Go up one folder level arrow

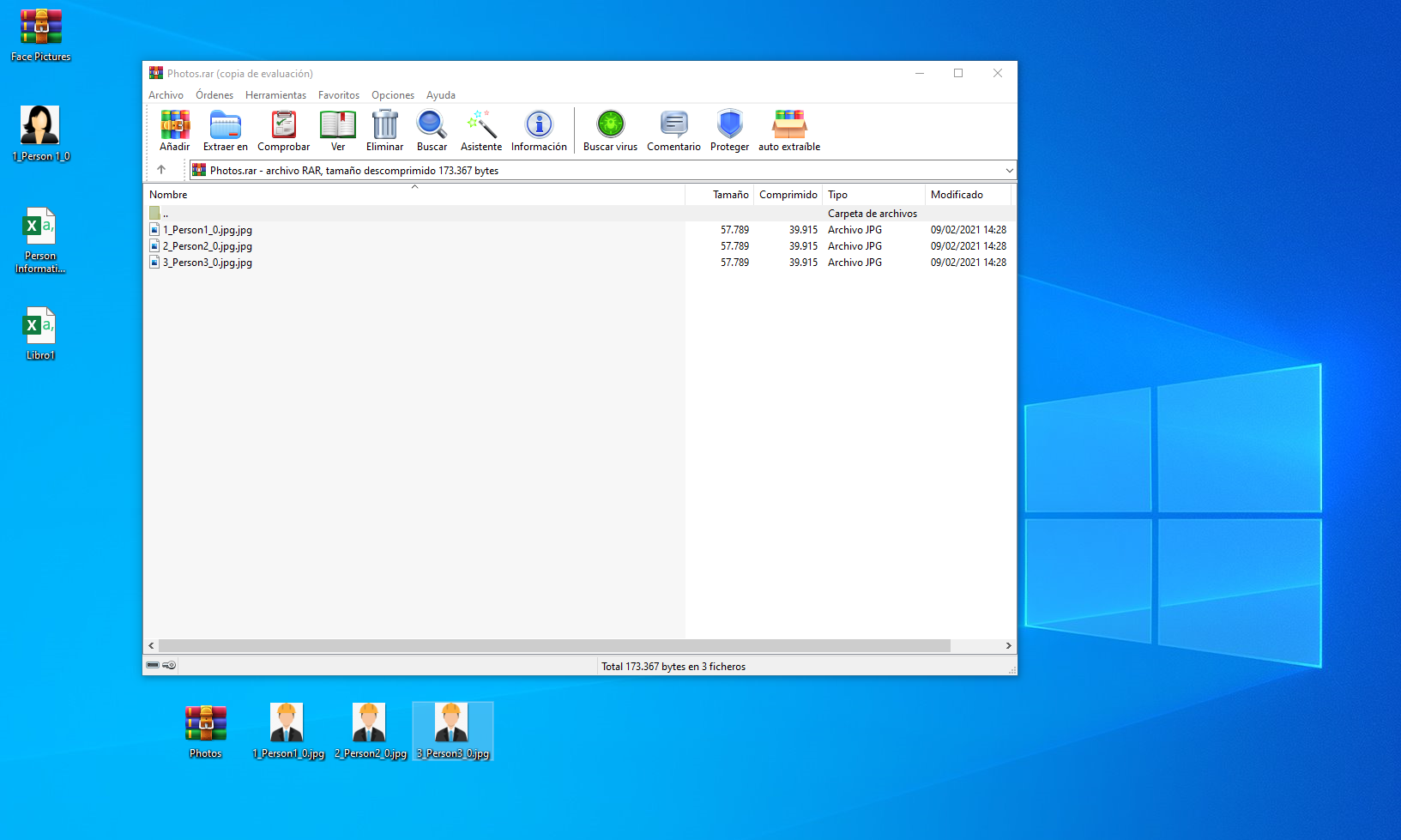pyautogui.click(x=161, y=170)
